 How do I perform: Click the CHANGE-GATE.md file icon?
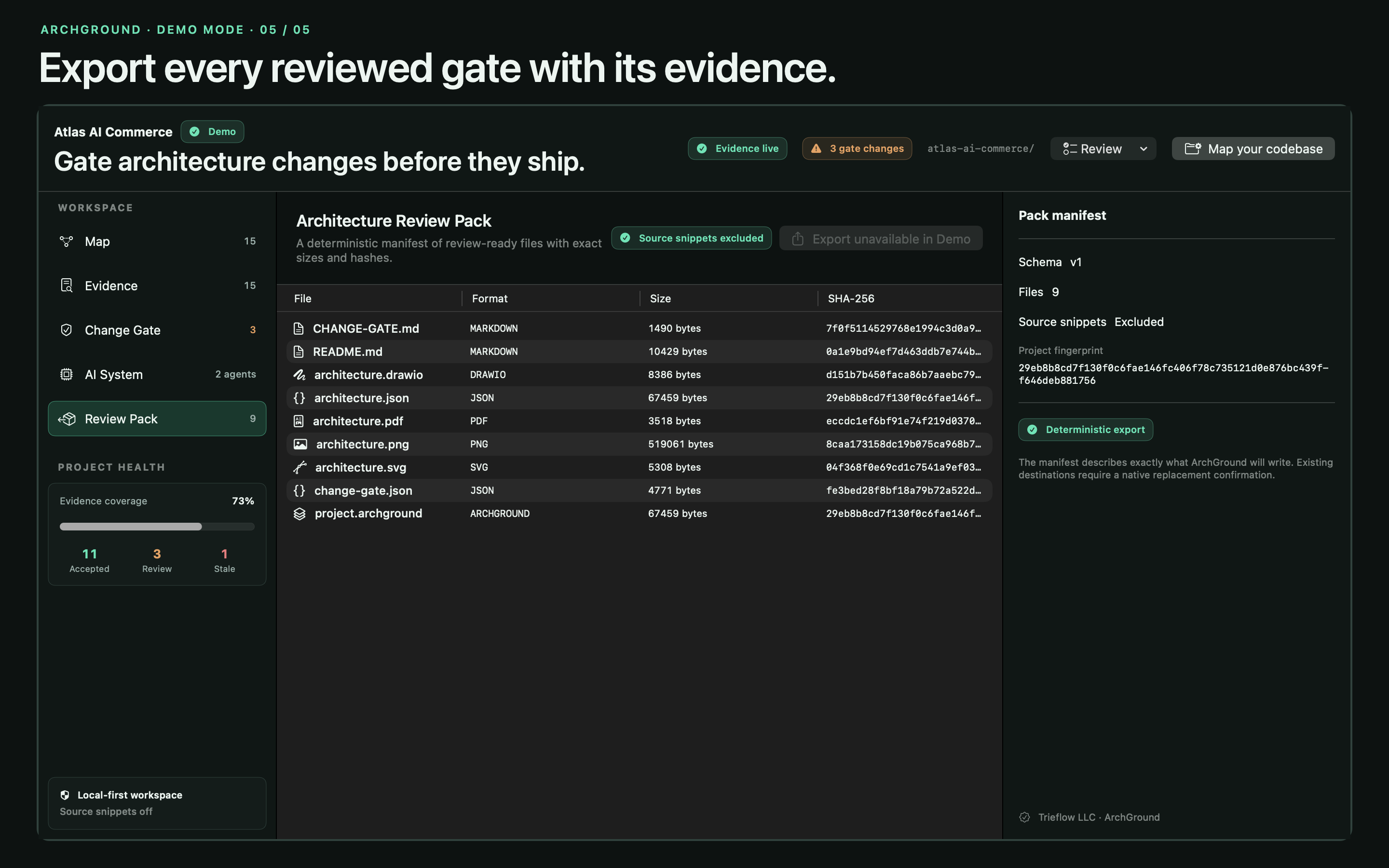tap(299, 328)
